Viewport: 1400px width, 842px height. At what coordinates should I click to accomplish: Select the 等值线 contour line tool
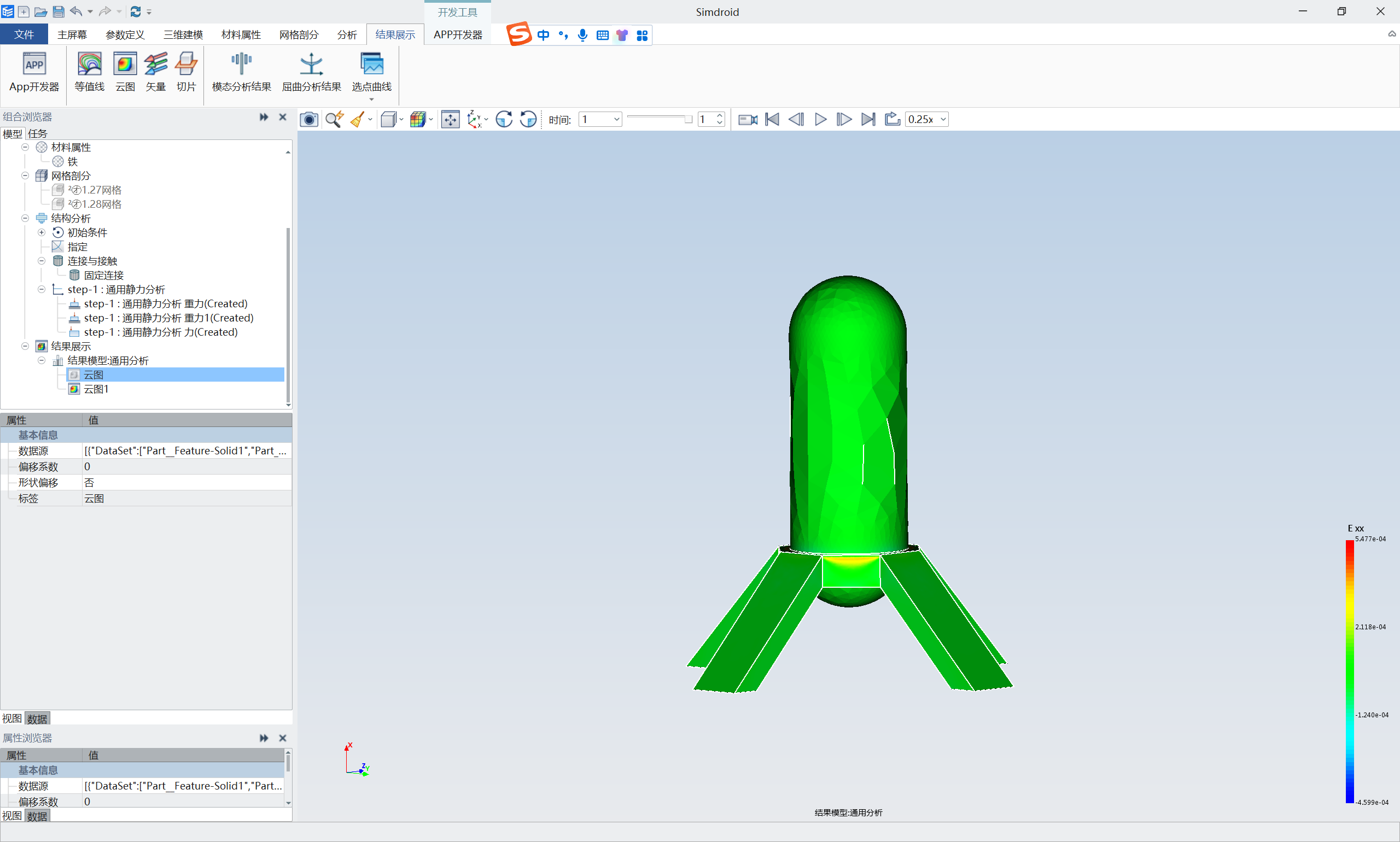pos(90,72)
